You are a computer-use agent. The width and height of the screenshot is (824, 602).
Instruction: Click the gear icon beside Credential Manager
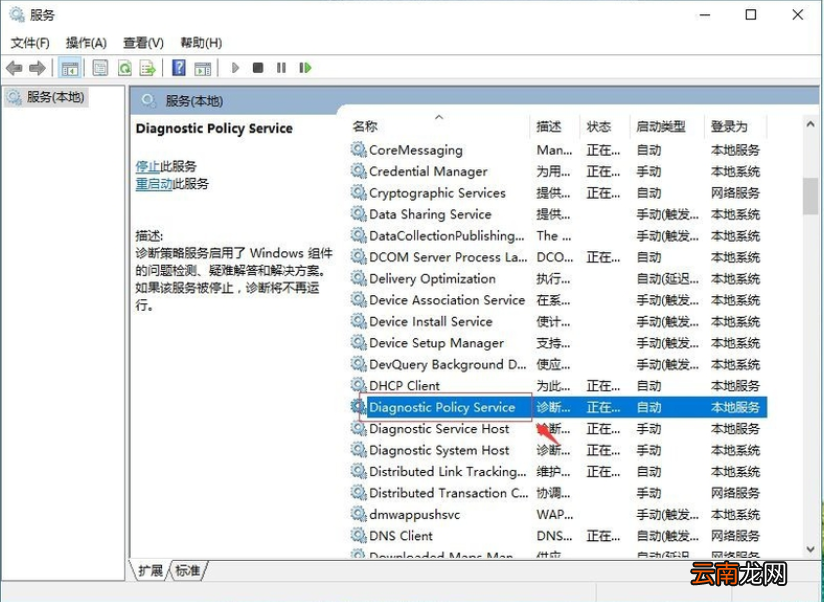click(x=358, y=171)
